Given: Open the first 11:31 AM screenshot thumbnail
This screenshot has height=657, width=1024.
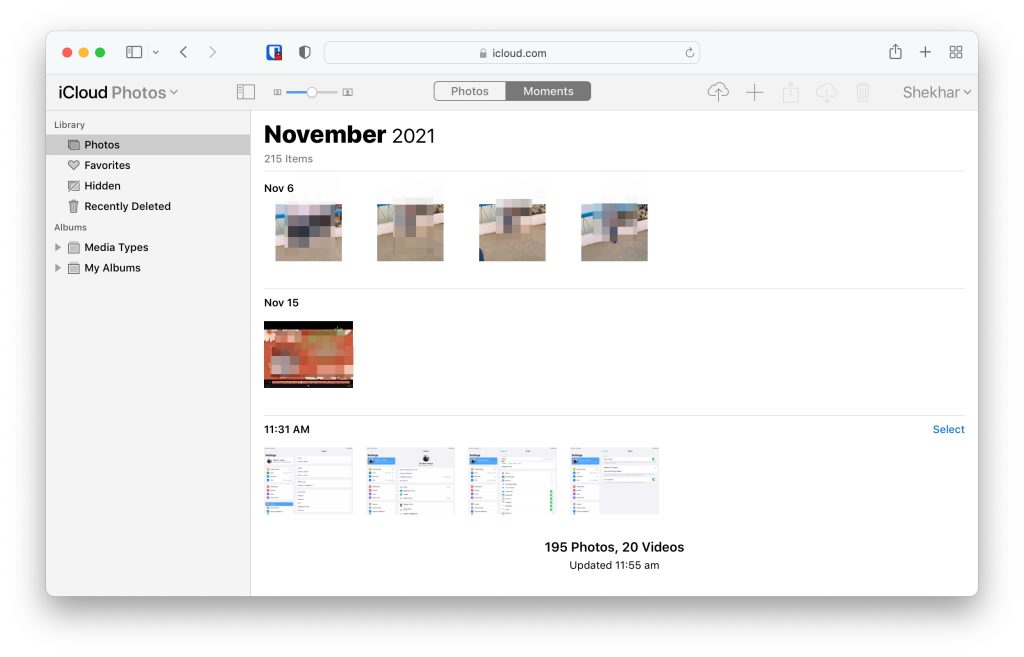Looking at the screenshot, I should coord(308,481).
